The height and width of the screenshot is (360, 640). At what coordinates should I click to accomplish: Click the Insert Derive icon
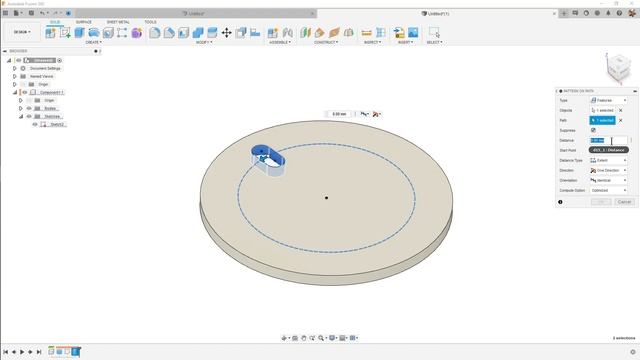[399, 33]
